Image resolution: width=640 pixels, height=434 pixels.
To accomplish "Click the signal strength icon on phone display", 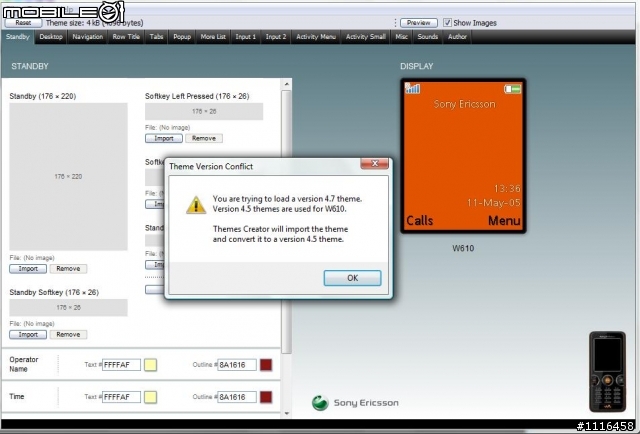I will tap(412, 88).
